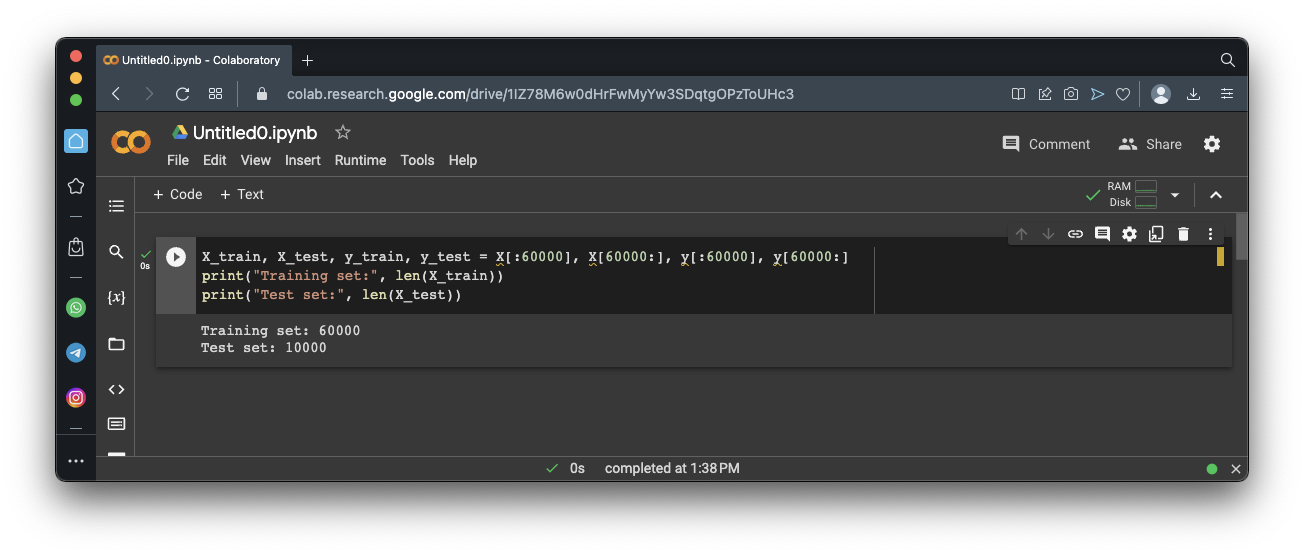This screenshot has height=555, width=1304.
Task: Click the Share button
Action: tap(1150, 144)
